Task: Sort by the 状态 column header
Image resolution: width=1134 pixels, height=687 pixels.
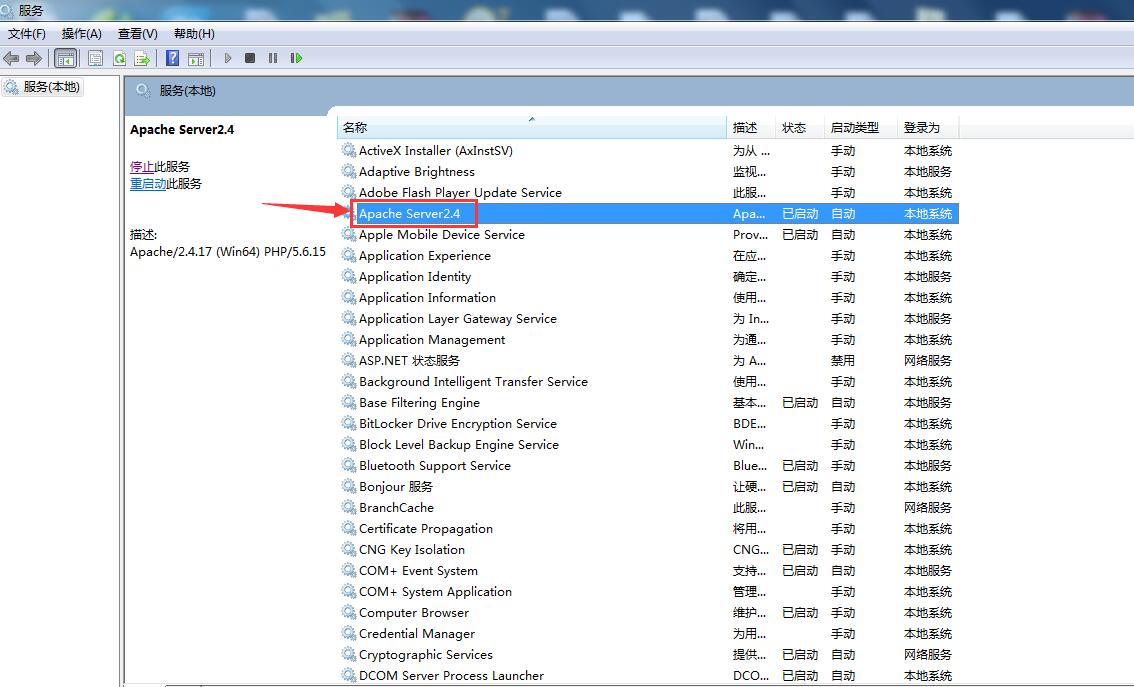Action: 800,127
